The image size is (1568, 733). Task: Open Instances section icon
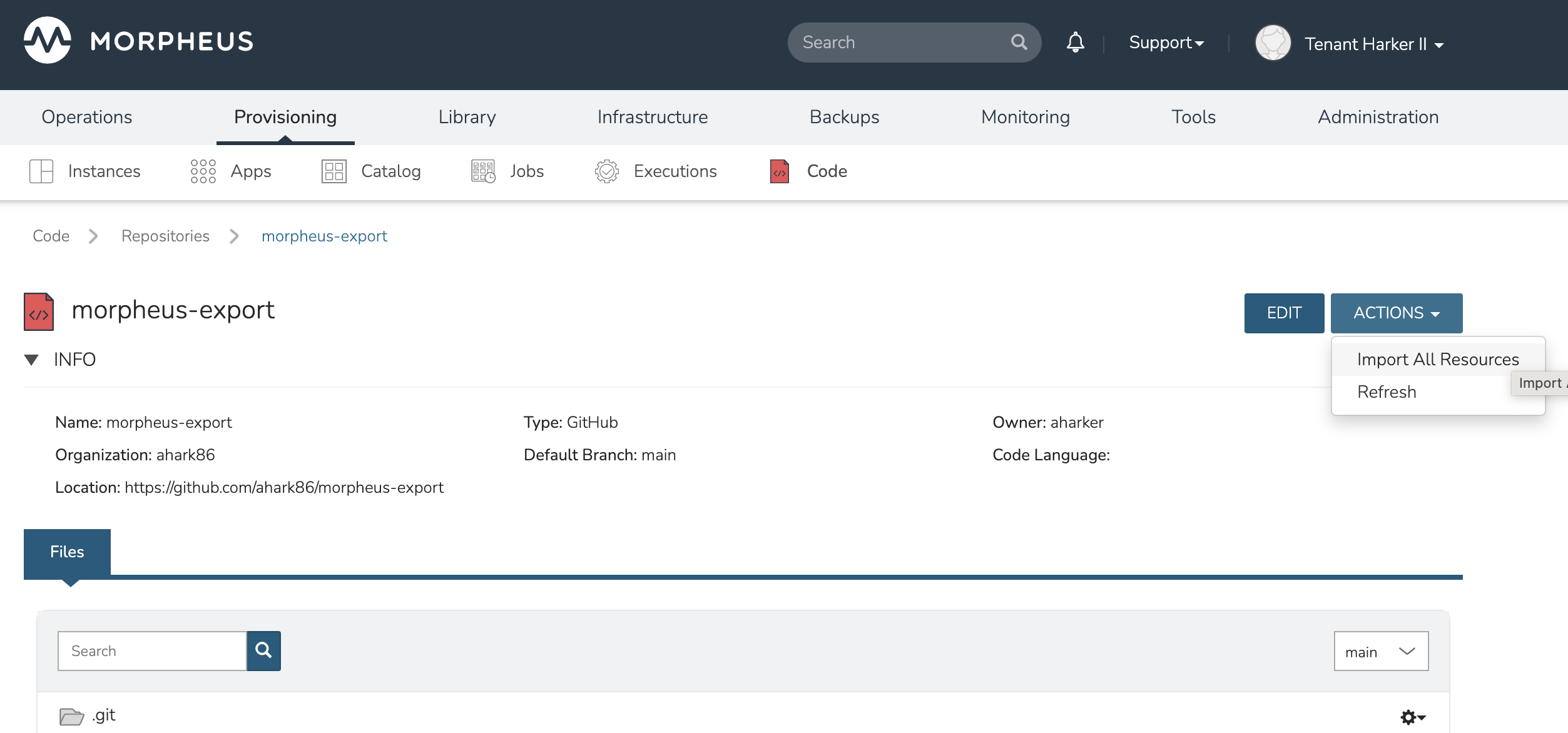pos(41,171)
